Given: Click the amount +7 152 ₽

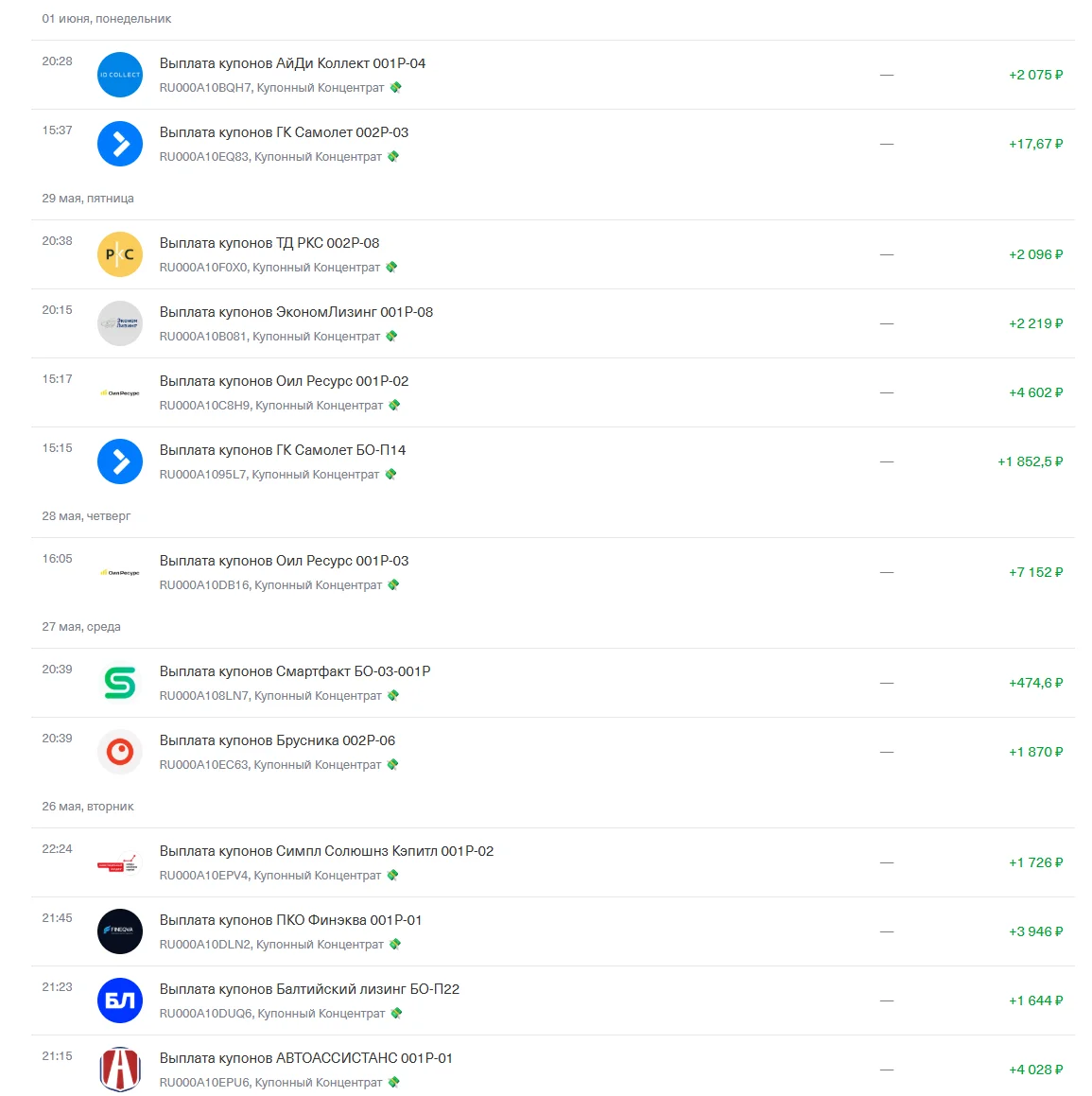Looking at the screenshot, I should 1035,572.
